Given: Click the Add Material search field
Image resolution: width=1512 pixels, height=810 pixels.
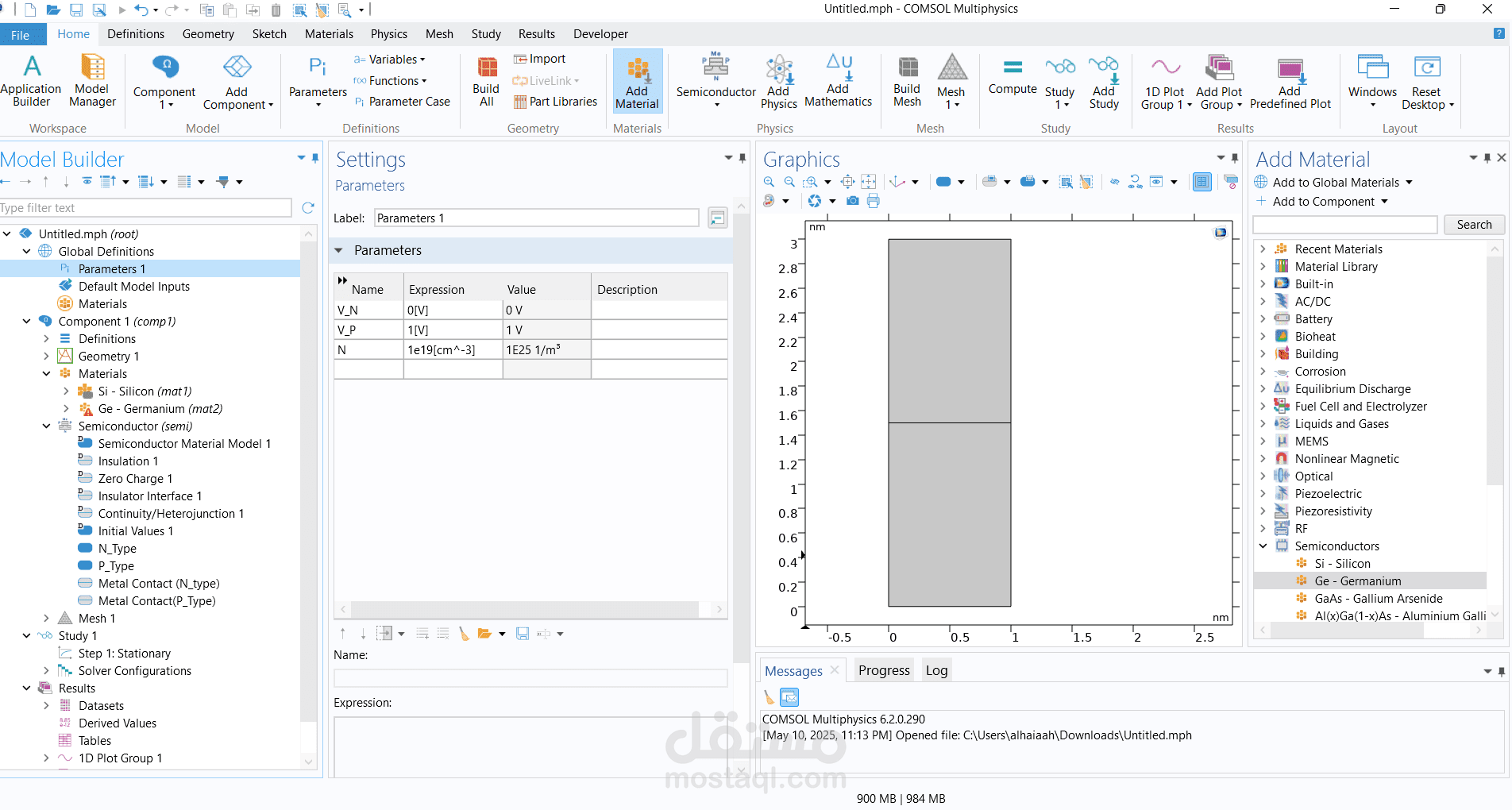Looking at the screenshot, I should (1345, 225).
